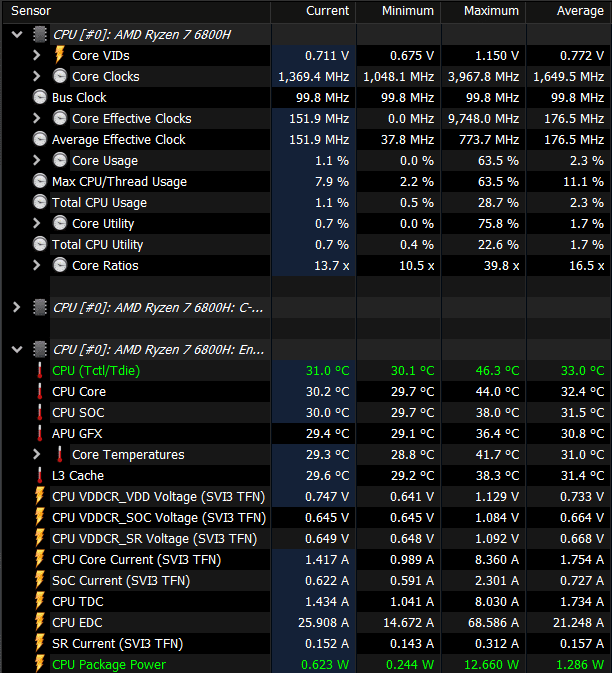This screenshot has height=673, width=612.
Task: Click the gauge icon beside Total CPU Usage
Action: (40, 203)
